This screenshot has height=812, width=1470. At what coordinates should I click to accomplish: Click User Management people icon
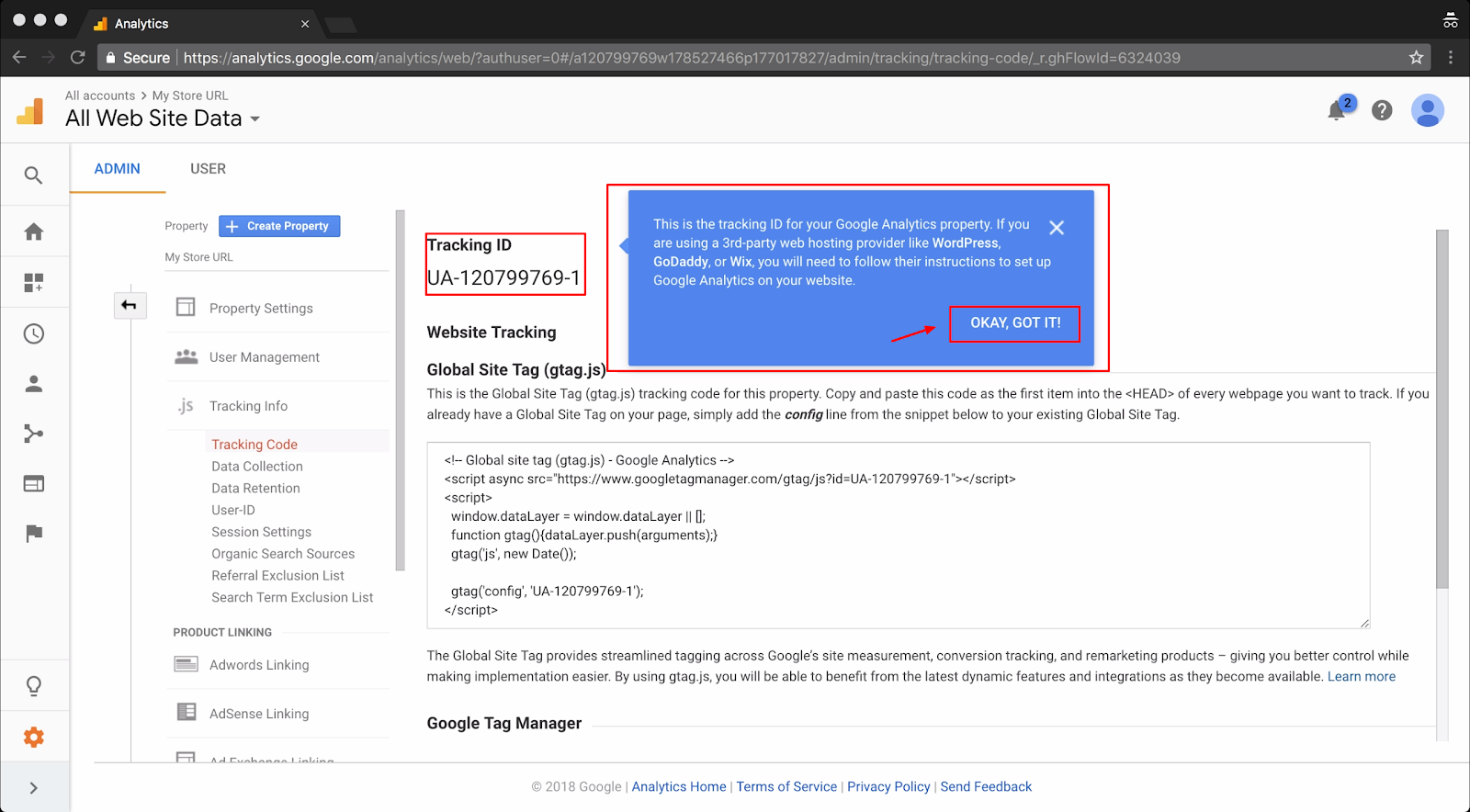[187, 356]
